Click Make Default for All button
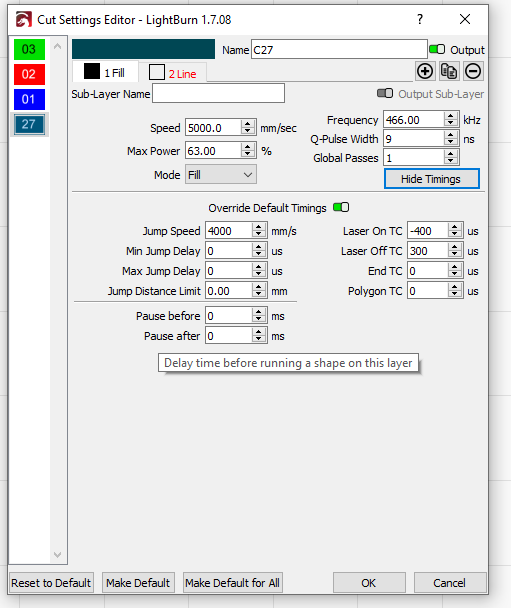This screenshot has height=608, width=511. pyautogui.click(x=233, y=582)
